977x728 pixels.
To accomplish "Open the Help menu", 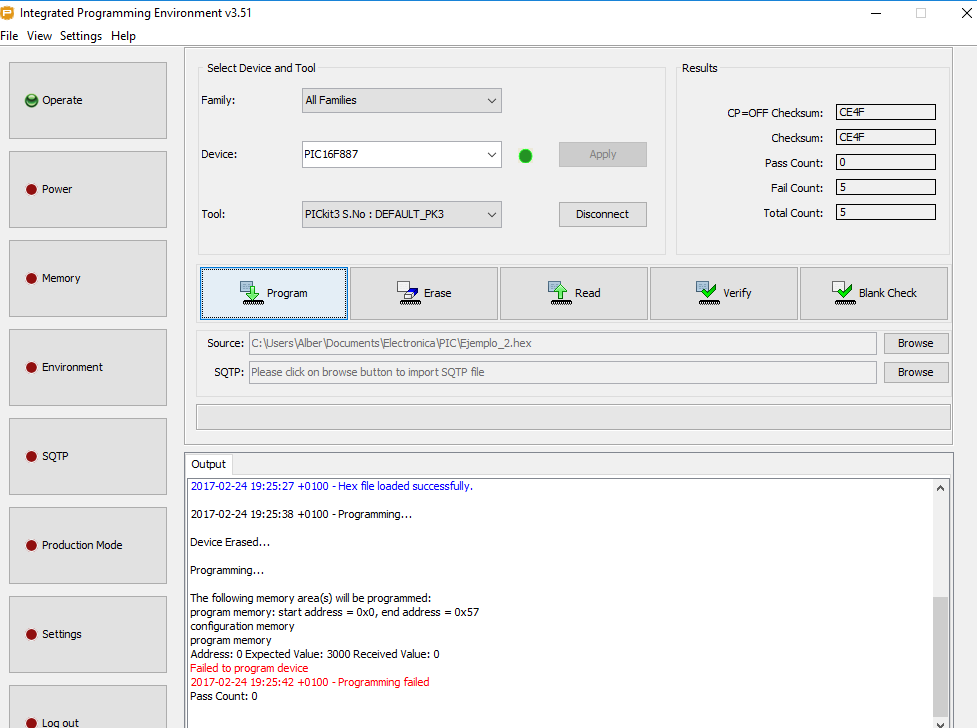I will (123, 36).
